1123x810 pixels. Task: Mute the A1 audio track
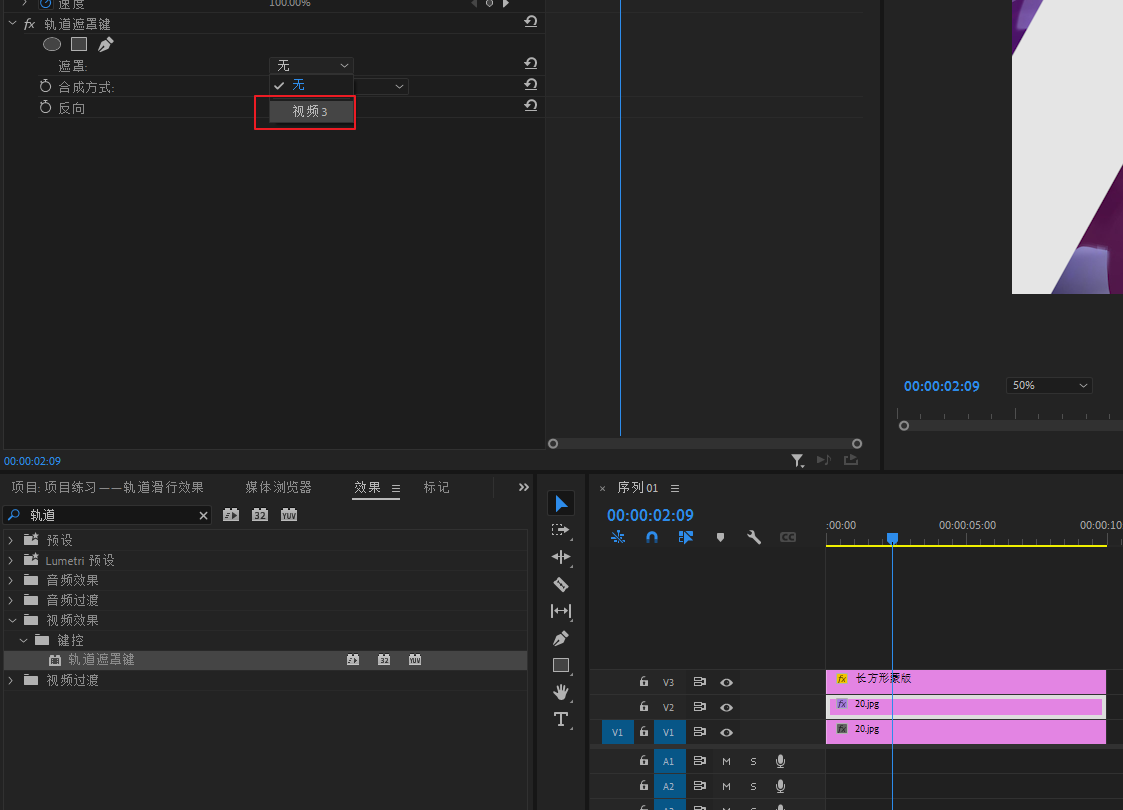pos(727,761)
